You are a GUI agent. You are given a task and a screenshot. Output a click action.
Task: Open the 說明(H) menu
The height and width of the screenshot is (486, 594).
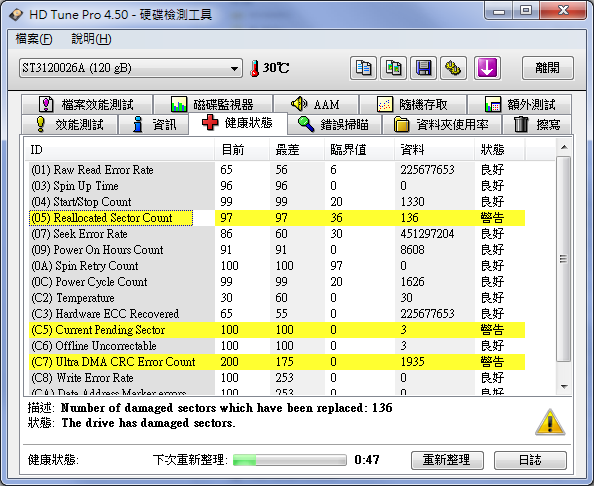91,39
